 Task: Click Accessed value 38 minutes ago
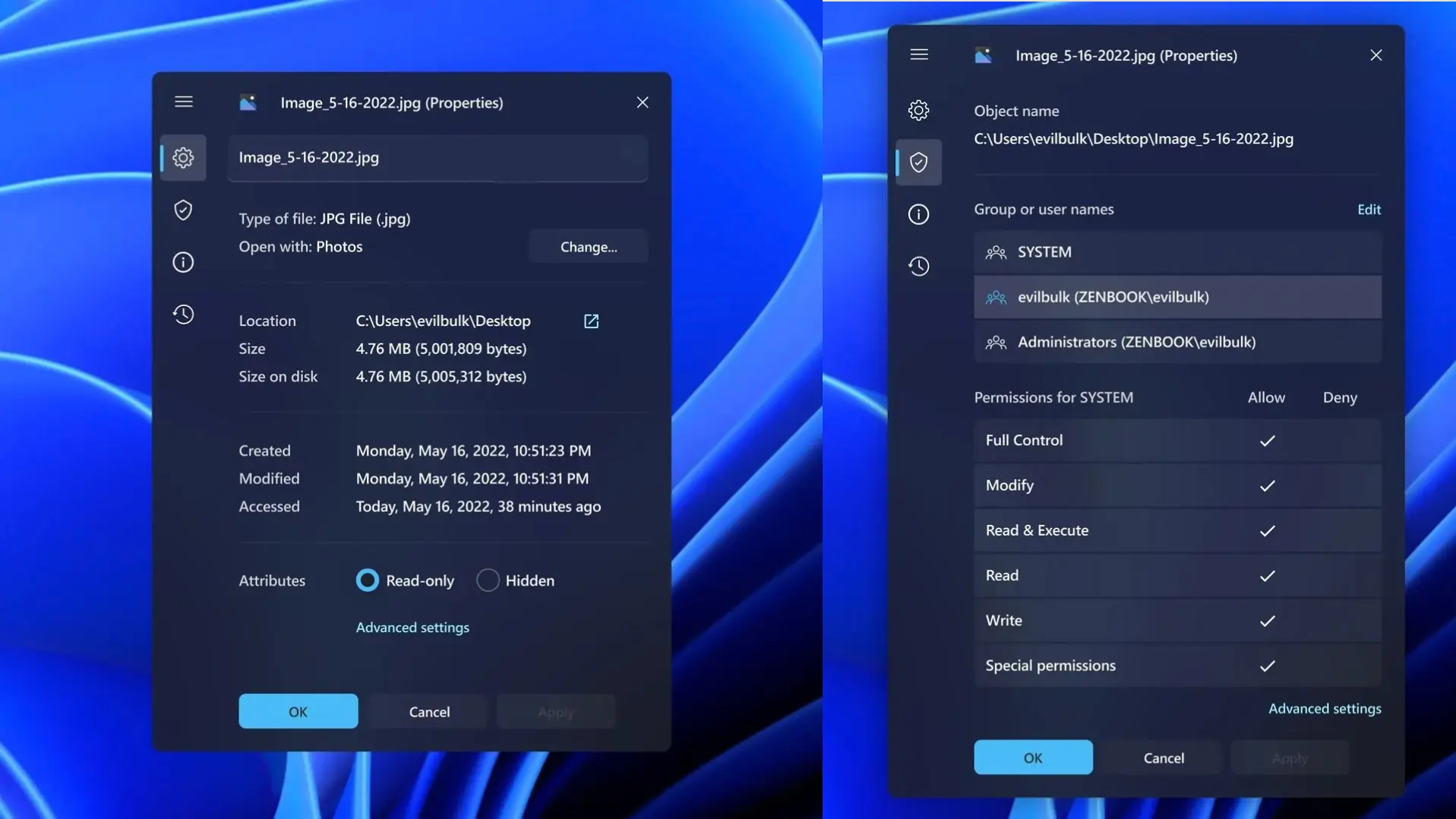point(478,507)
